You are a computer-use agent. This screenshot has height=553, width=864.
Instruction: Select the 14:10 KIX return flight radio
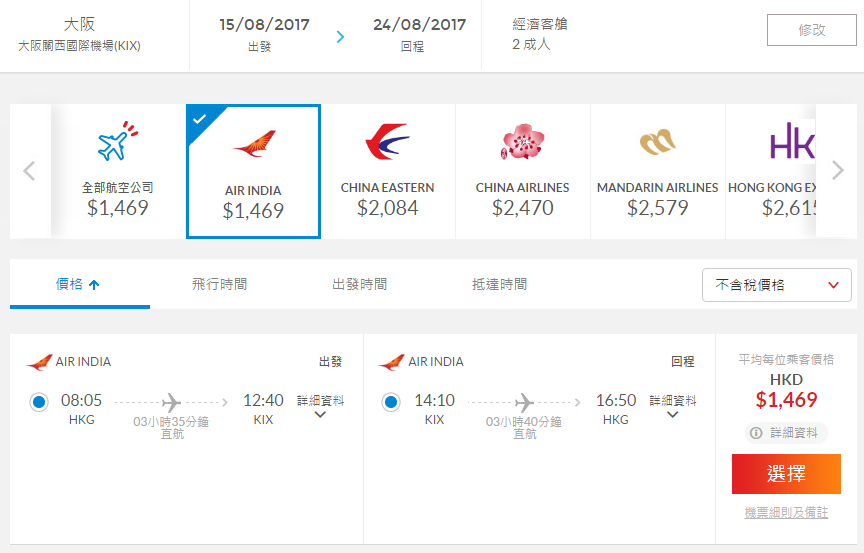[x=391, y=402]
